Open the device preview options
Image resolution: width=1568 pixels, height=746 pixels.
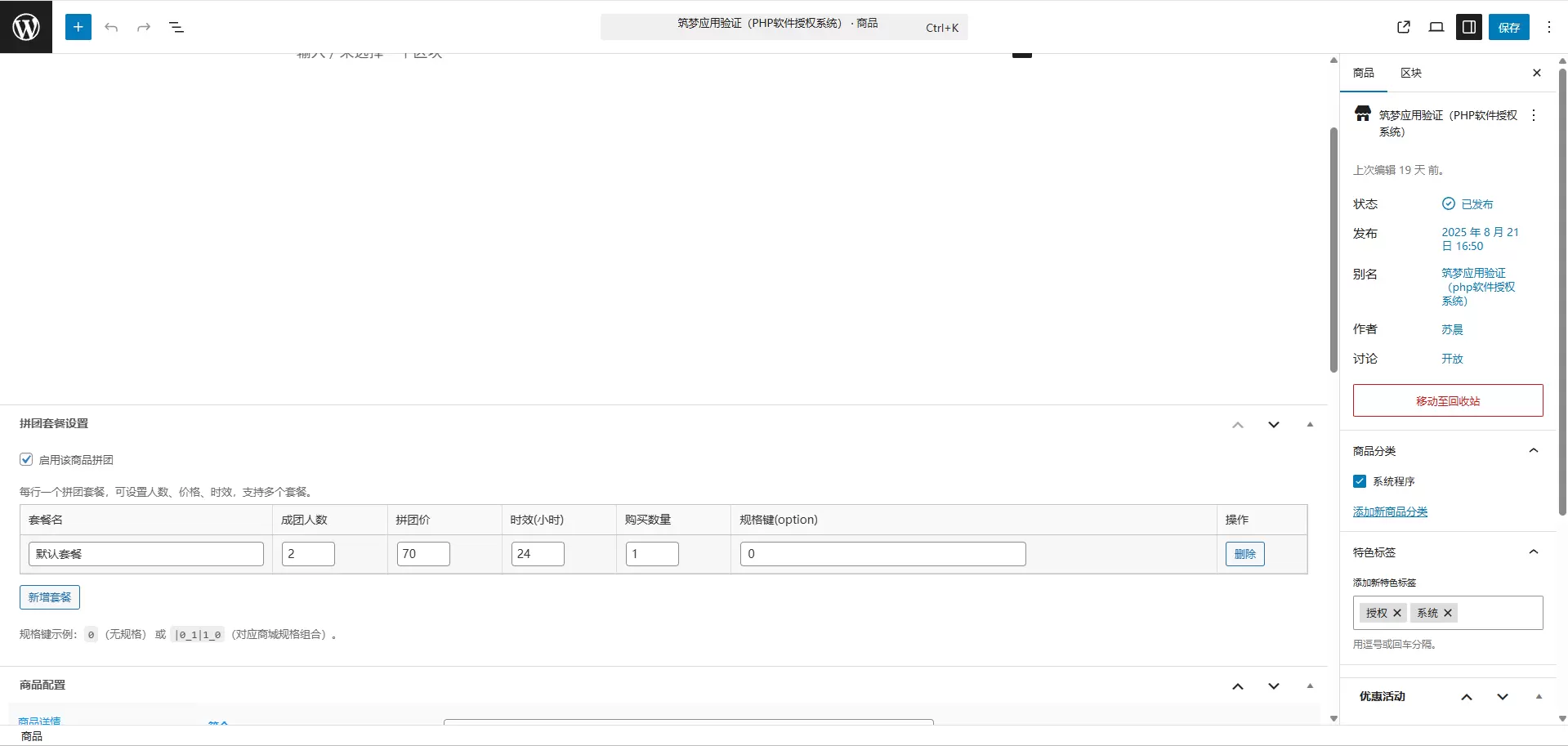click(x=1436, y=27)
